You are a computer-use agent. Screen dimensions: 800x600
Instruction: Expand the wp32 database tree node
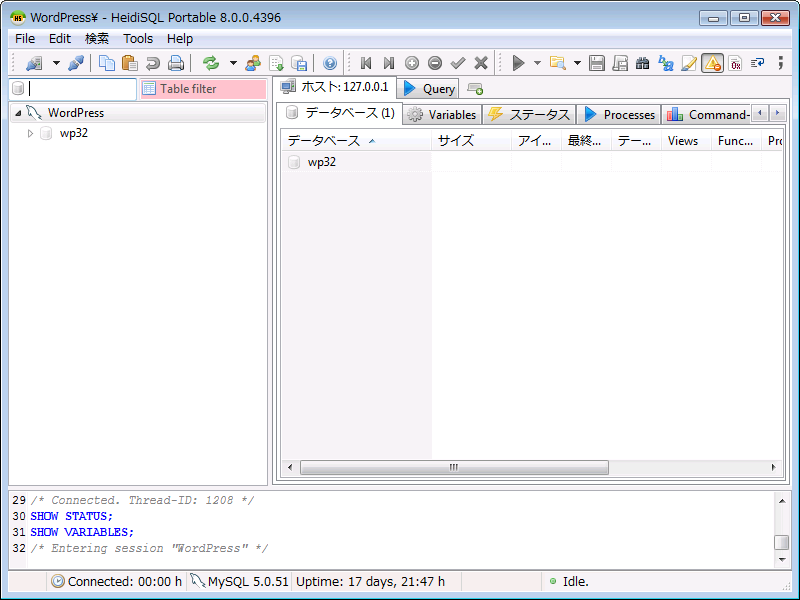[30, 133]
